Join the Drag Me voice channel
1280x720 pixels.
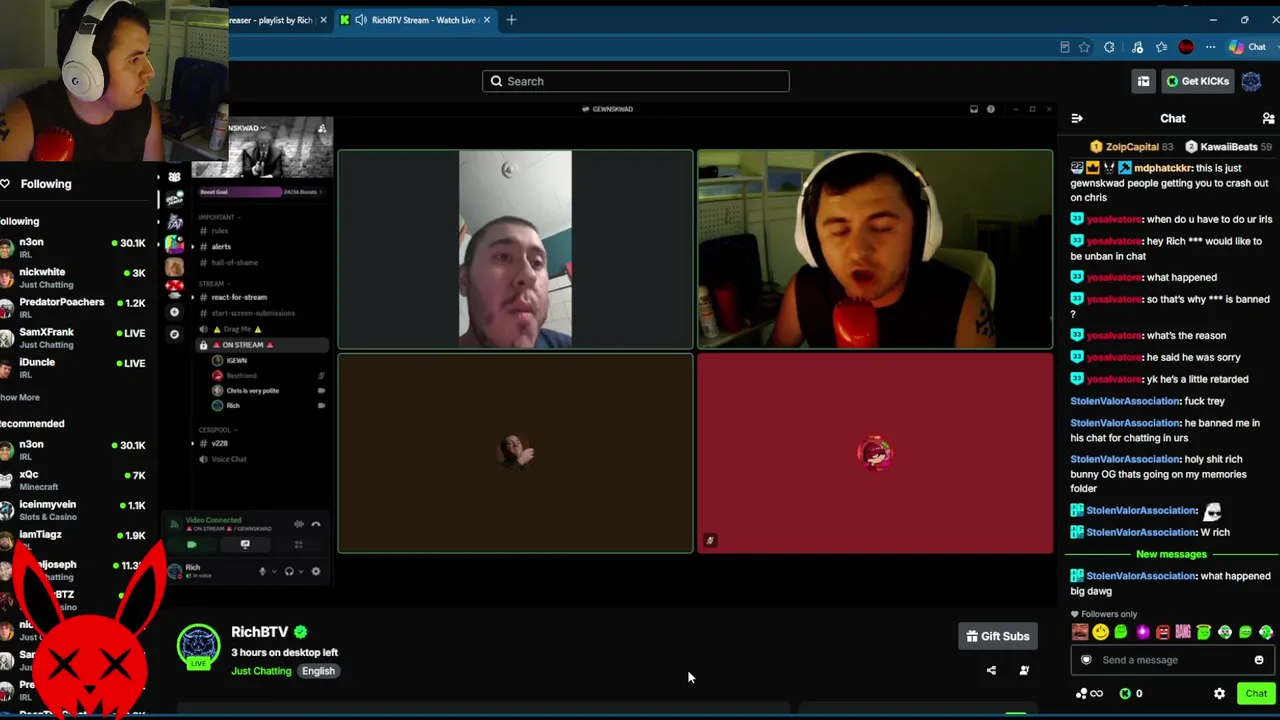(260, 329)
